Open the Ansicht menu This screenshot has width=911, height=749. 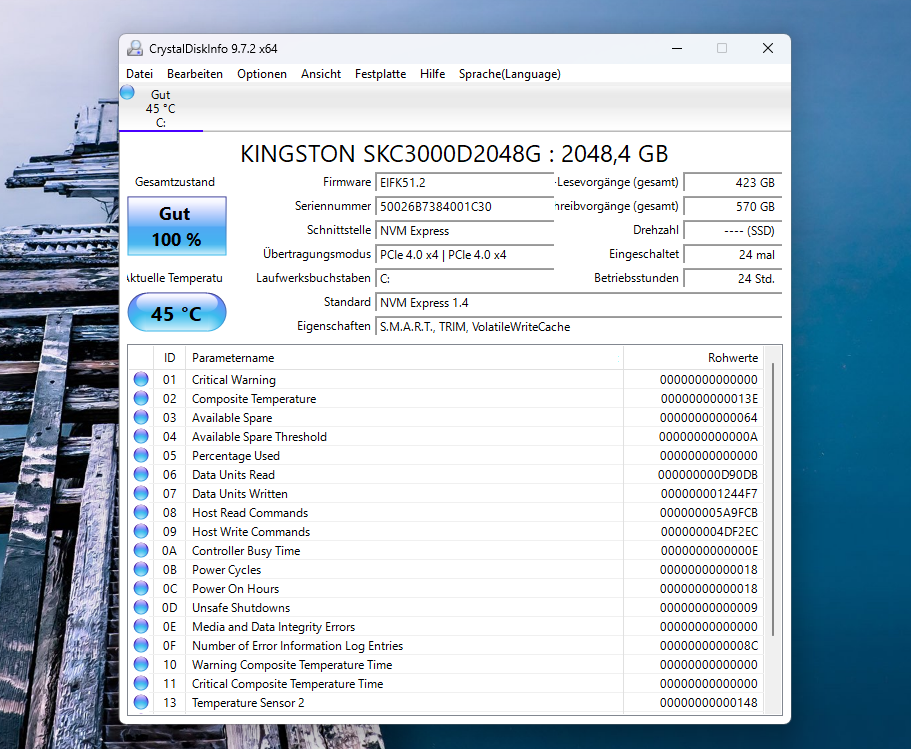pos(321,74)
